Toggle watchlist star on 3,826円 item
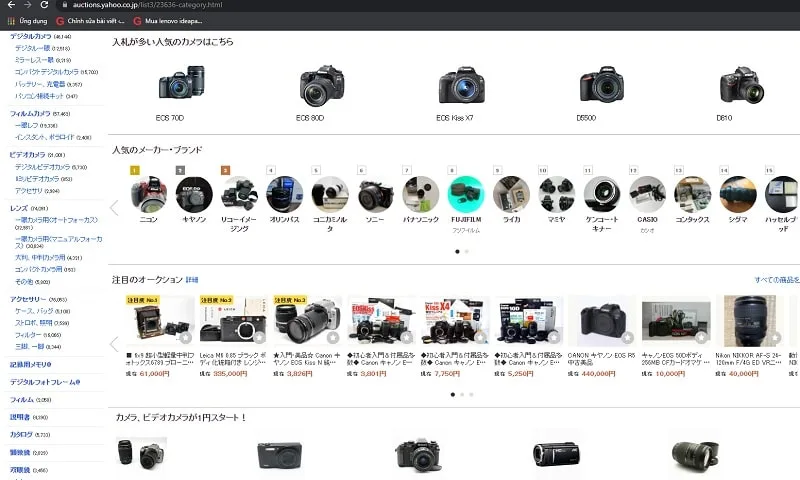 333,338
